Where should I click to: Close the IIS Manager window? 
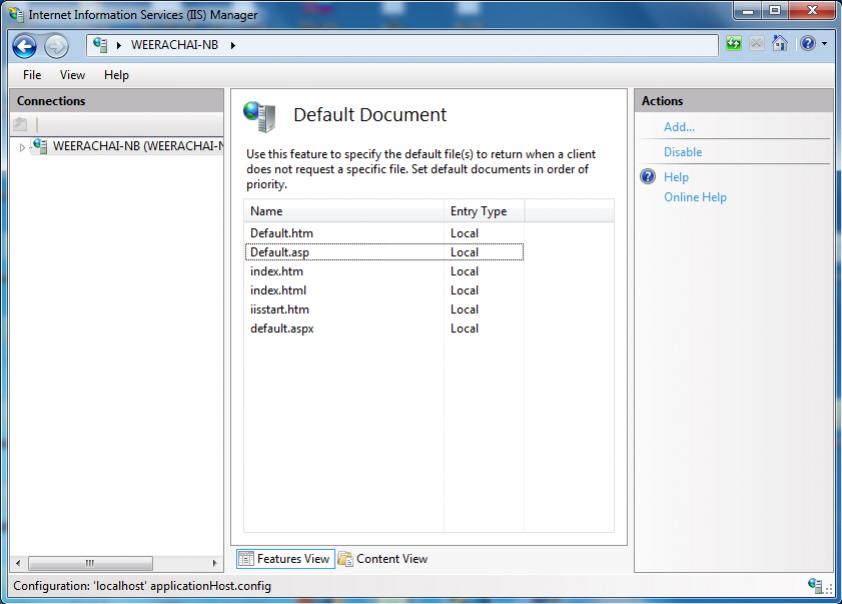coord(812,10)
